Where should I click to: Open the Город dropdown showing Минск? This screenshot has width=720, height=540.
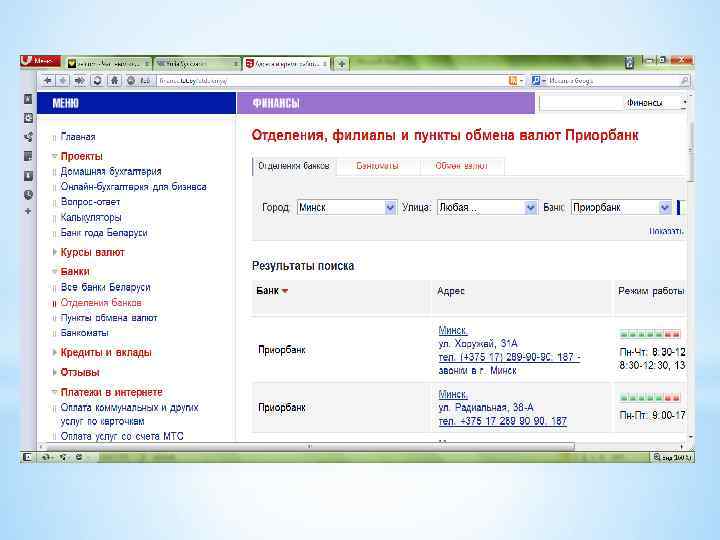click(x=346, y=208)
